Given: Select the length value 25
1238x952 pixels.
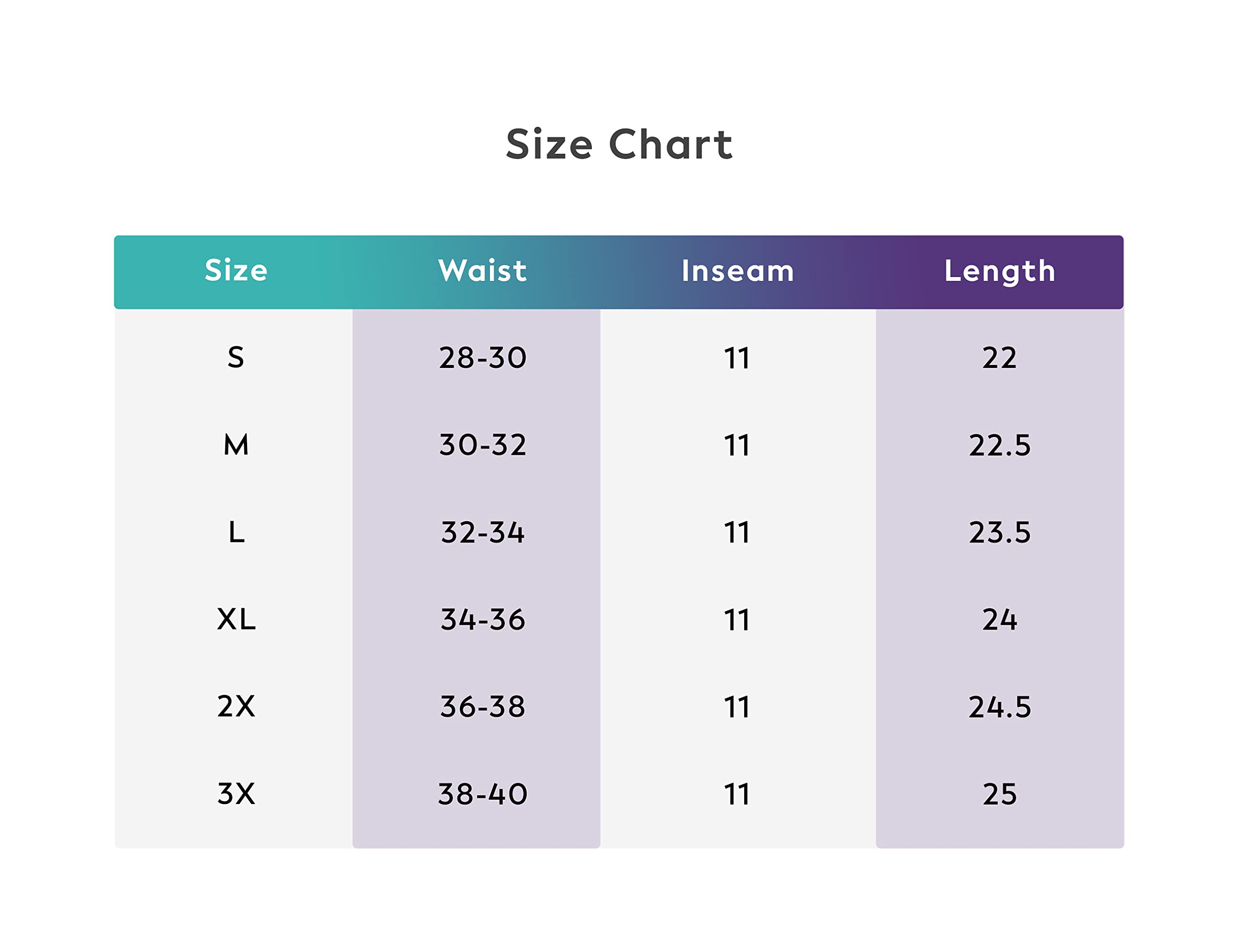Looking at the screenshot, I should point(1000,794).
